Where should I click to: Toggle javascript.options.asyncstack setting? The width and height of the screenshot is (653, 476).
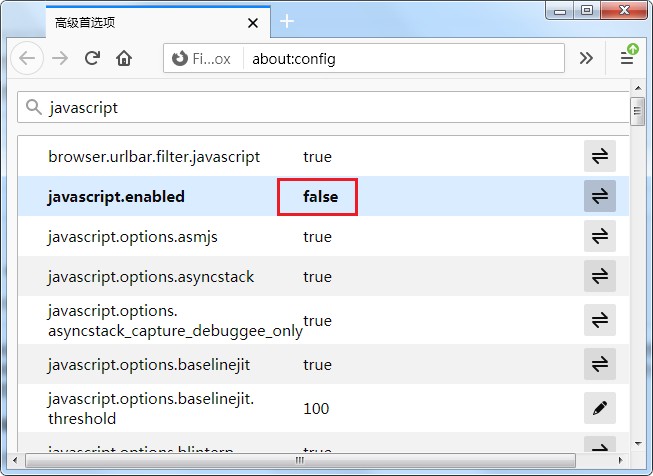pyautogui.click(x=600, y=276)
